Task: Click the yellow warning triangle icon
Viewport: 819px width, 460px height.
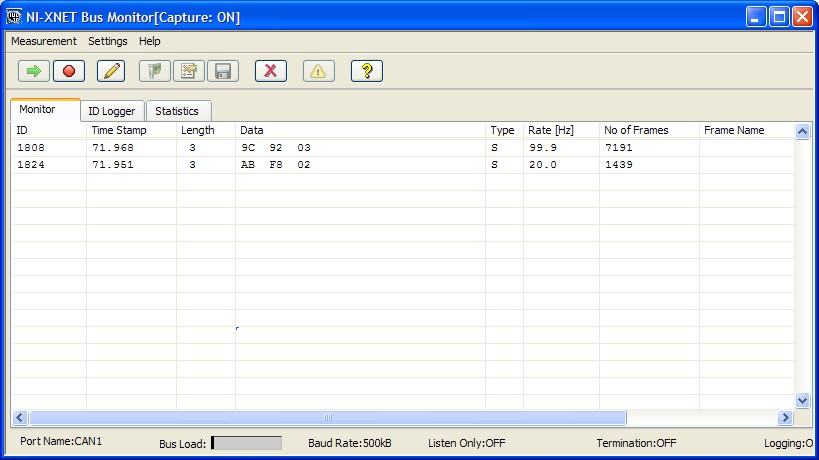Action: click(x=318, y=71)
